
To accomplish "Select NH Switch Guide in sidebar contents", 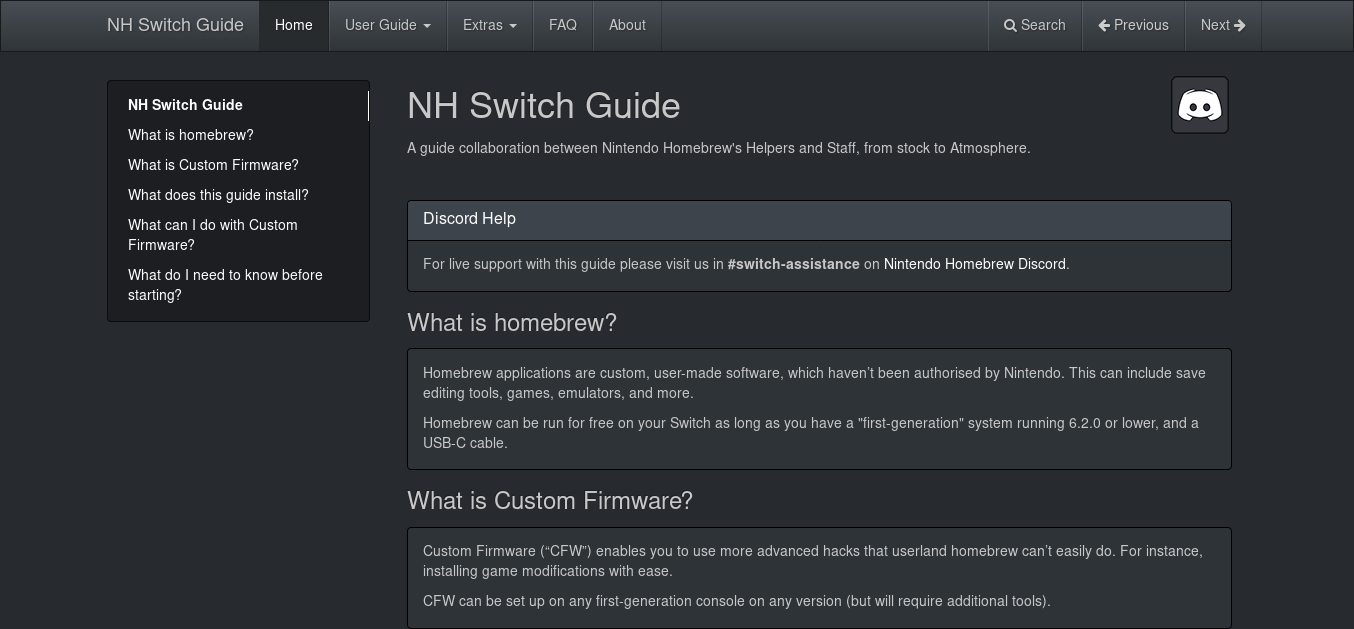I will click(x=238, y=105).
